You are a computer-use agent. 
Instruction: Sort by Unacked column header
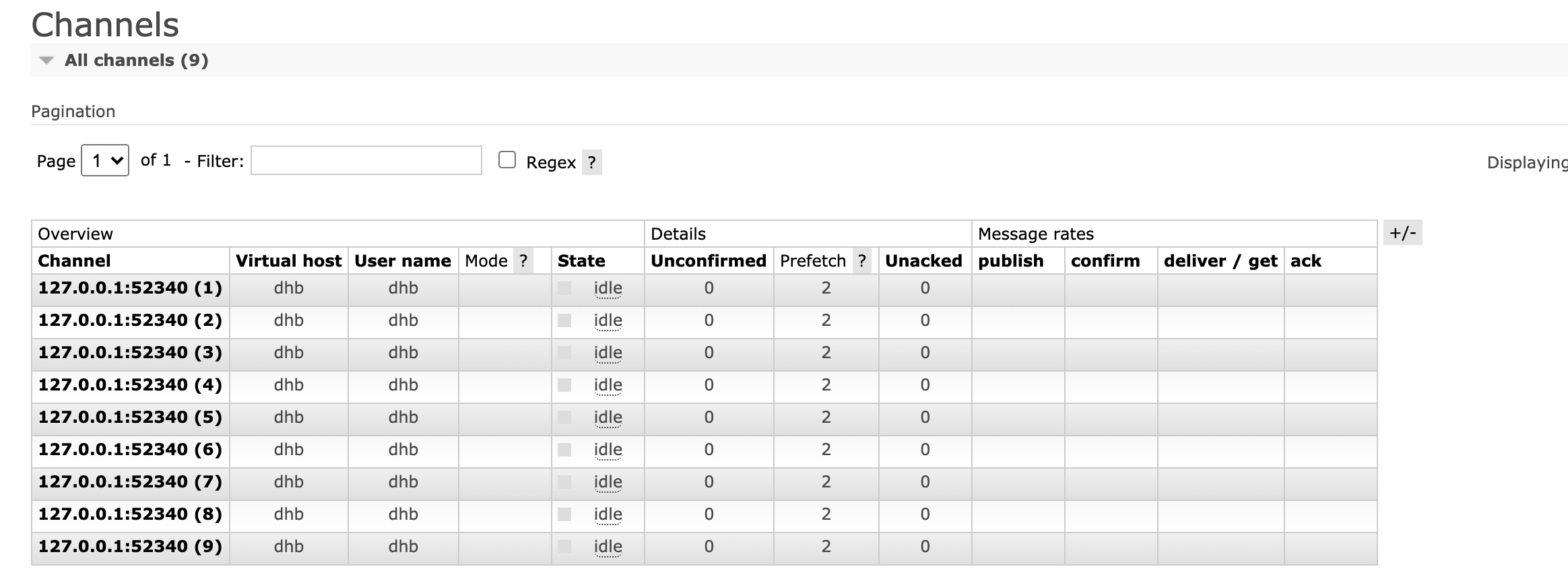pos(923,261)
